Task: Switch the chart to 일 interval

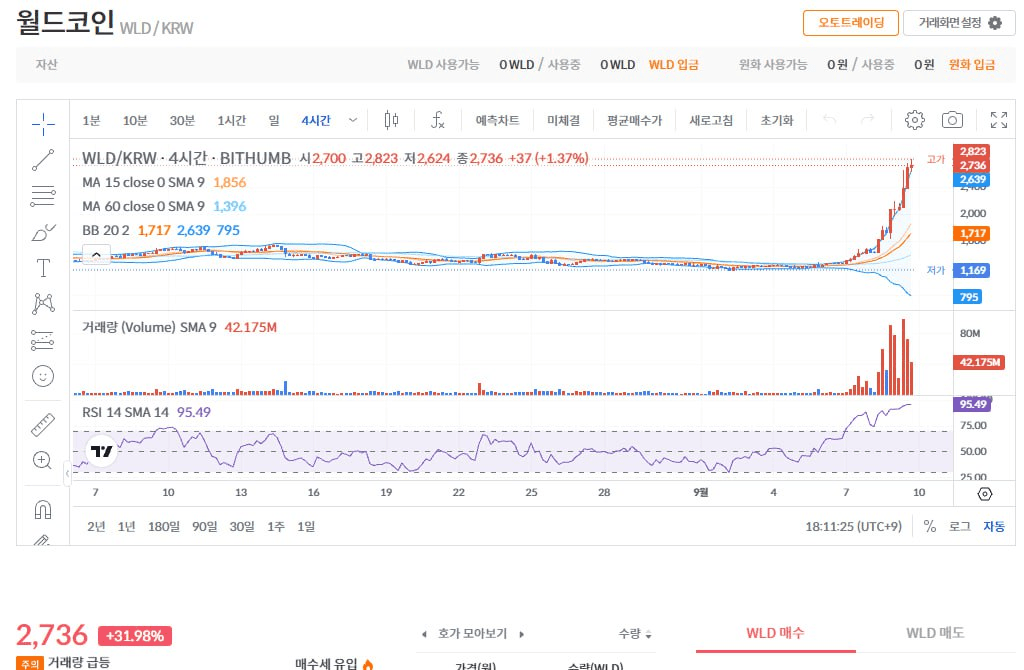Action: click(274, 120)
